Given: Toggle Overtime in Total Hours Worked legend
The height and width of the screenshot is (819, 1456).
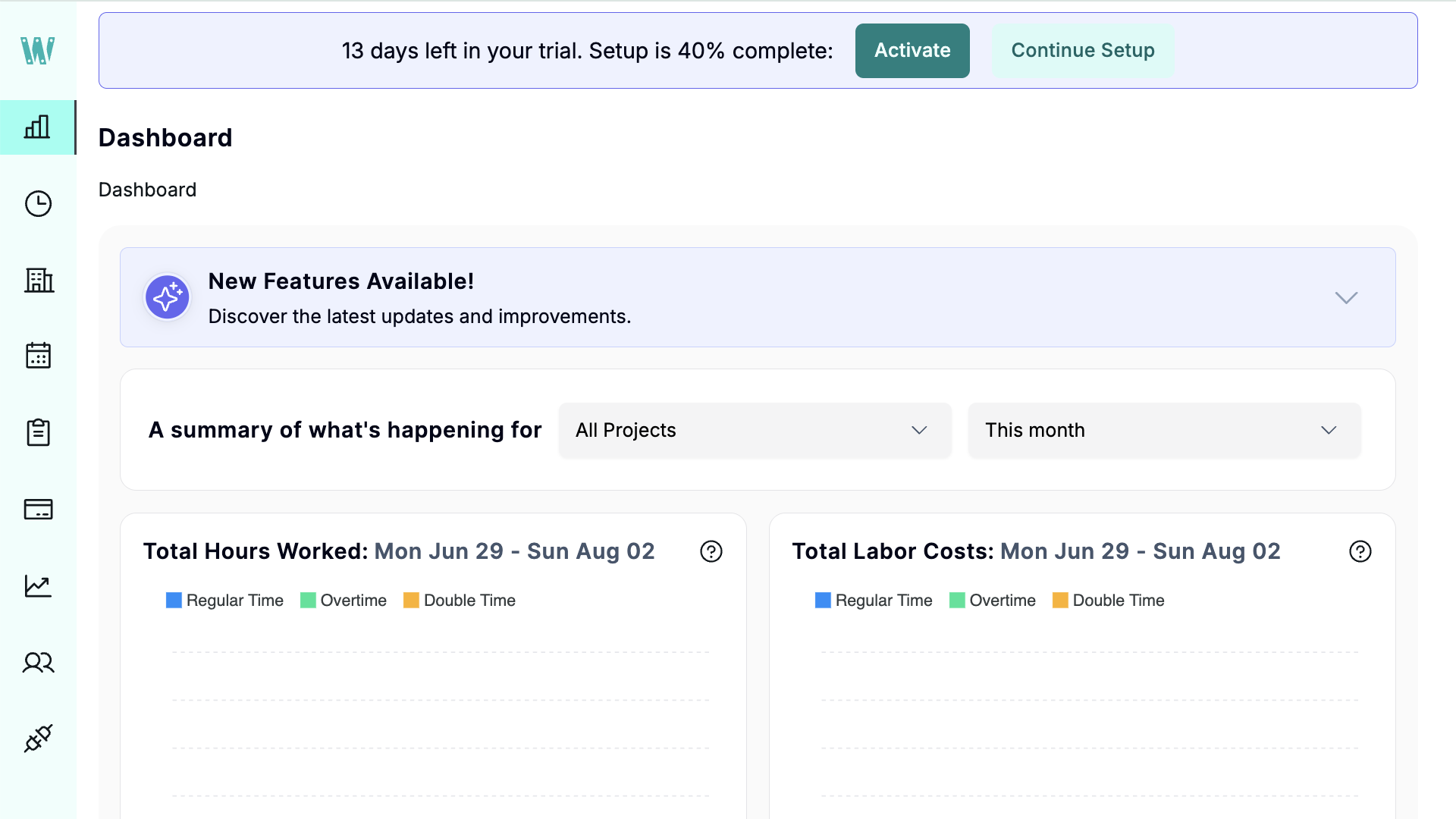Looking at the screenshot, I should (344, 601).
